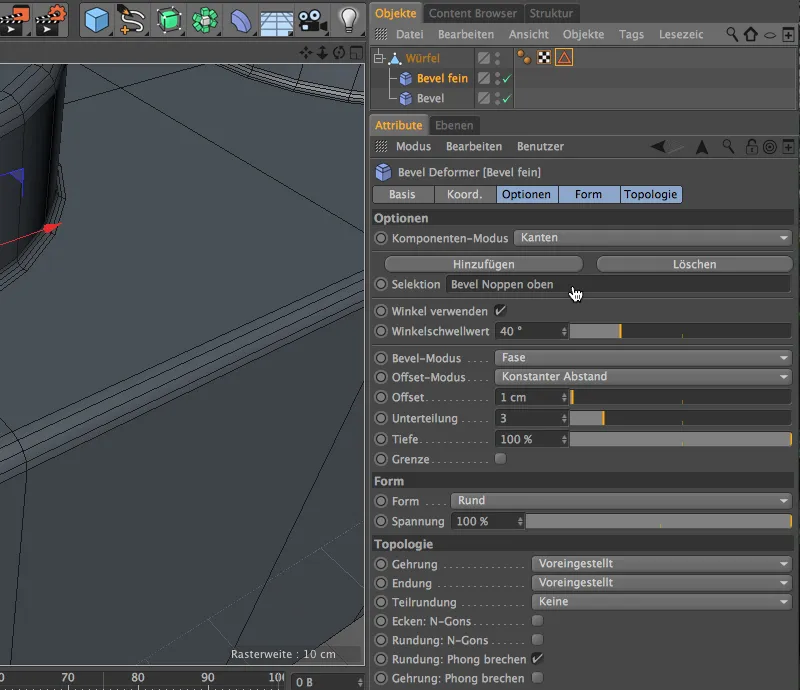Open the Datei menu

click(410, 34)
